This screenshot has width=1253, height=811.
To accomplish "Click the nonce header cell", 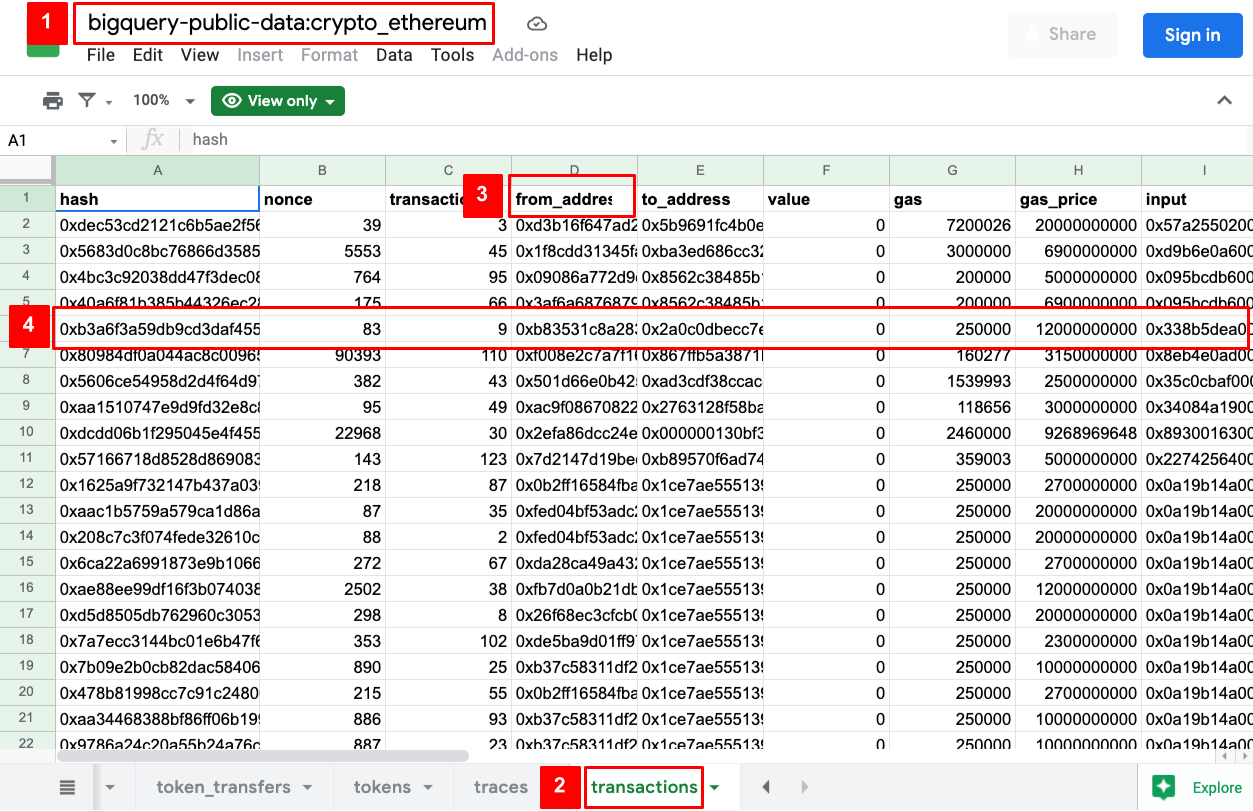I will (x=322, y=199).
